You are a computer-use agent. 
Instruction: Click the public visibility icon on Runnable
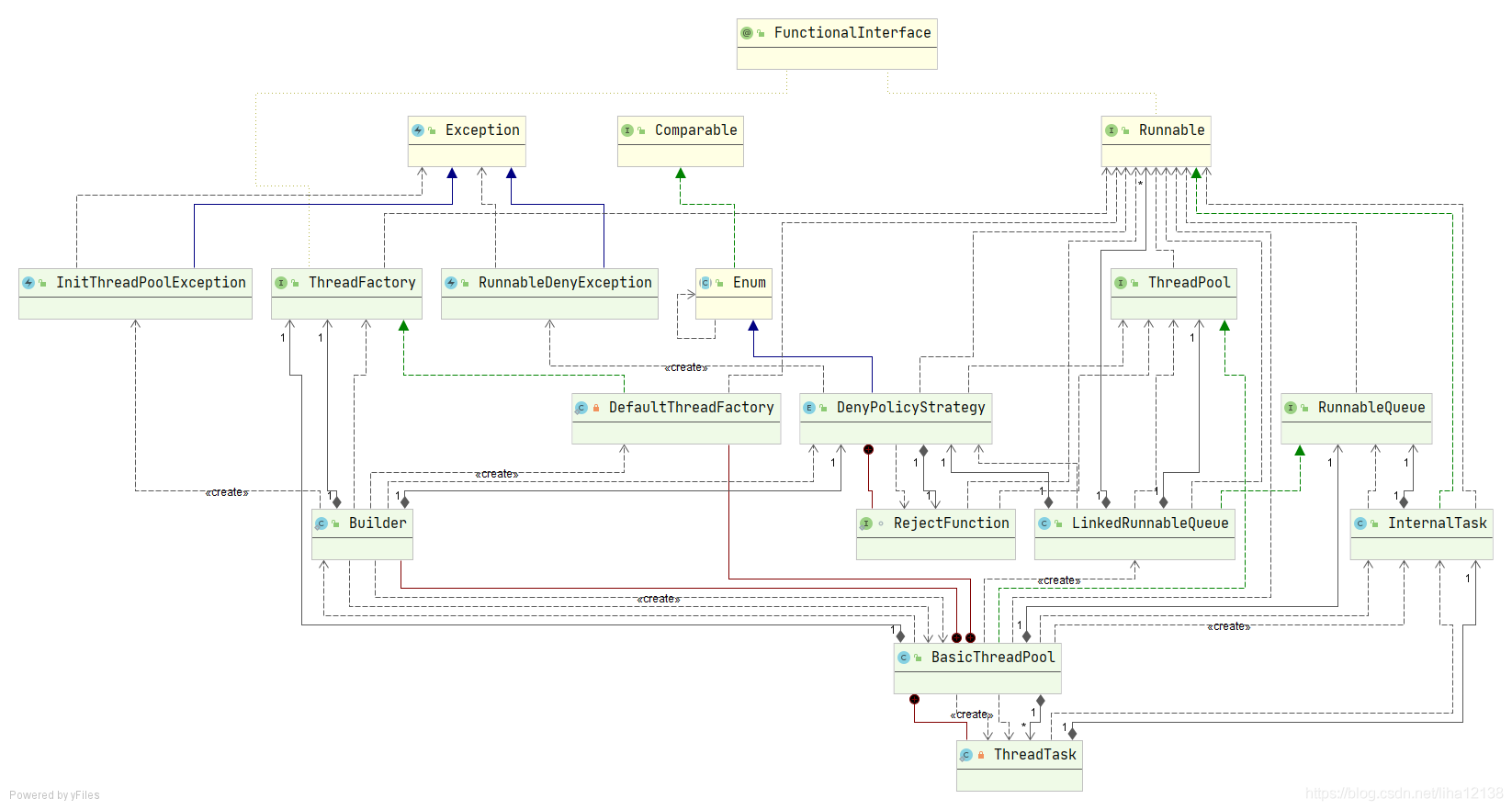click(x=1126, y=130)
